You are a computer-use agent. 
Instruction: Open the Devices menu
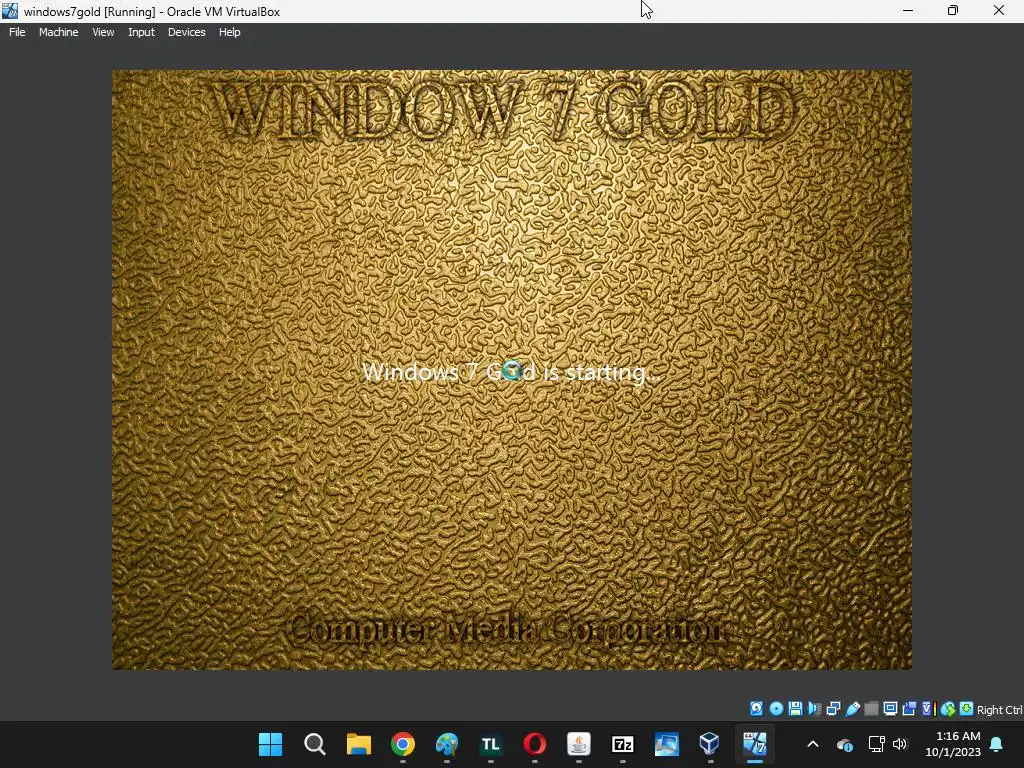click(x=186, y=32)
